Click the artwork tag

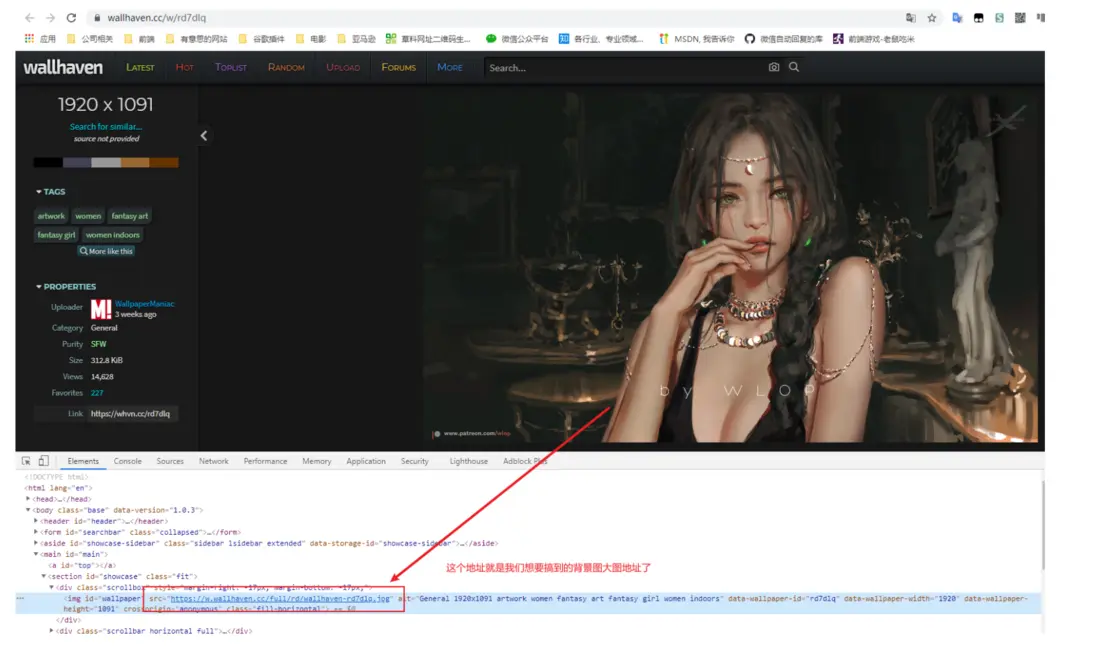[51, 216]
